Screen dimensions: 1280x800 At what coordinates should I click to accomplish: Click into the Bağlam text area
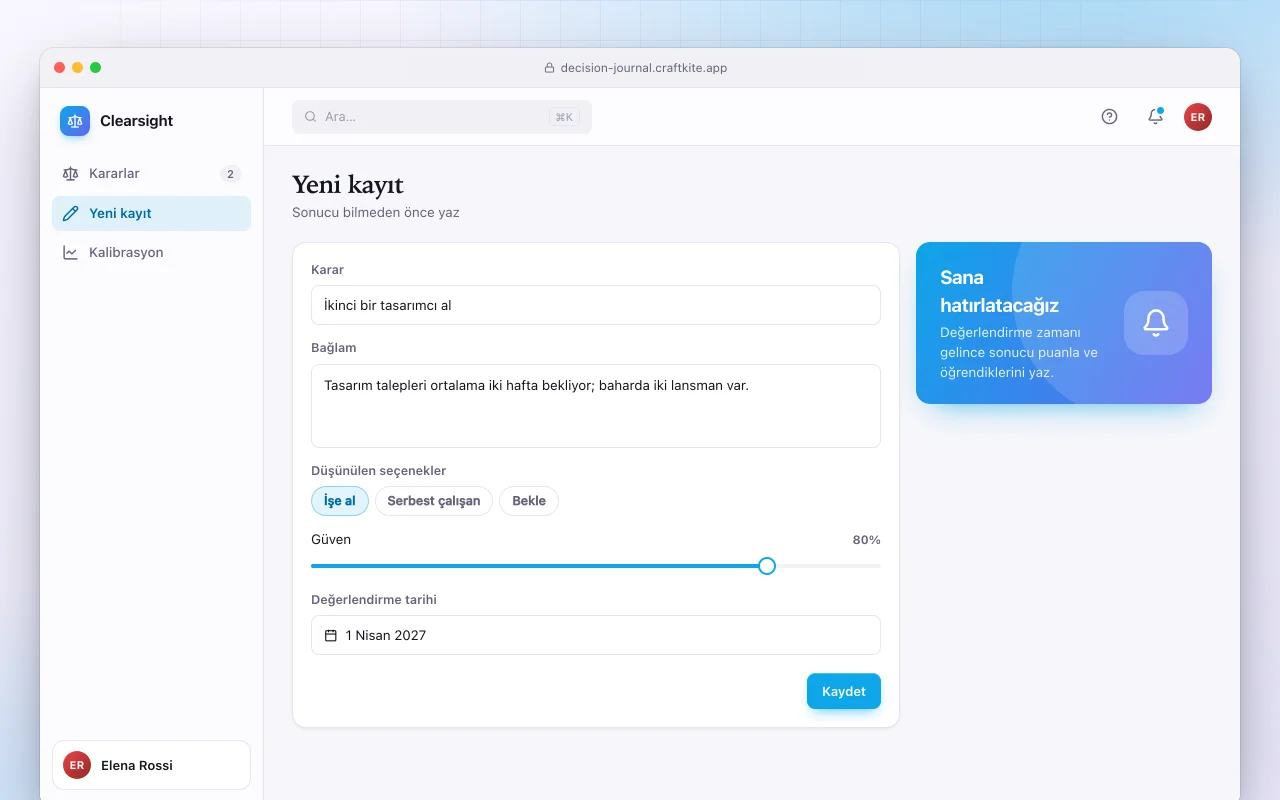coord(596,406)
